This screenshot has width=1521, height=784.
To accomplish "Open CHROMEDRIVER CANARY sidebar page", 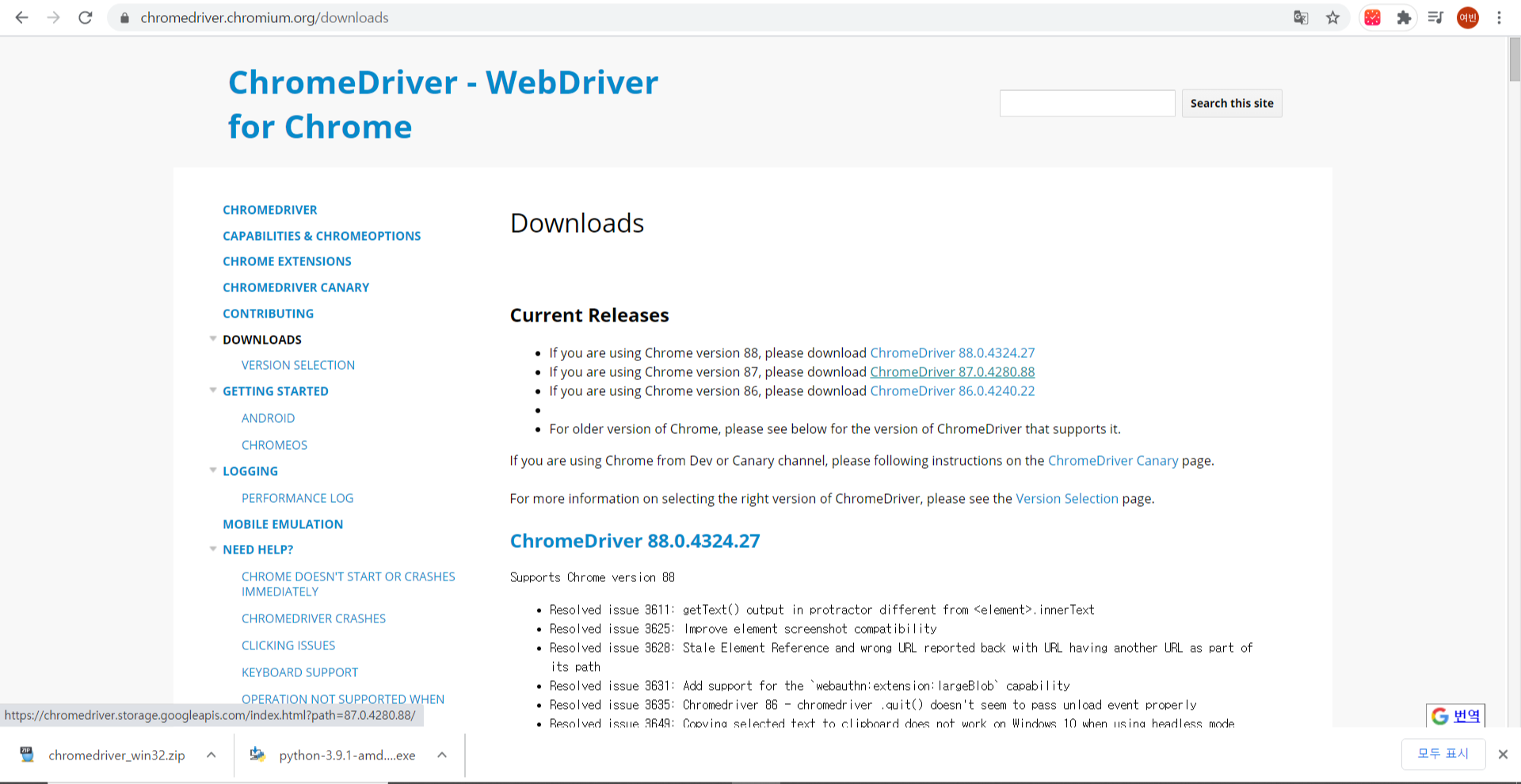I will coord(295,287).
